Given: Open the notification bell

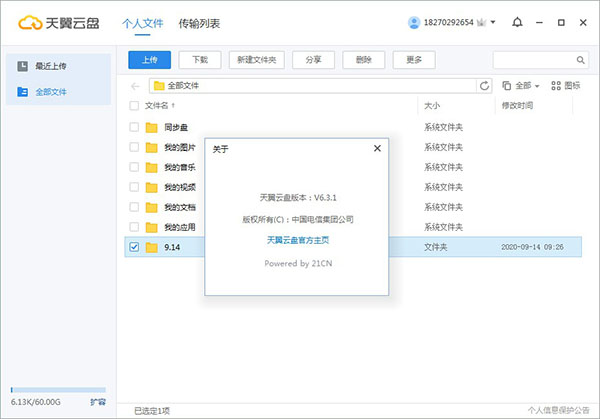Looking at the screenshot, I should coord(517,22).
